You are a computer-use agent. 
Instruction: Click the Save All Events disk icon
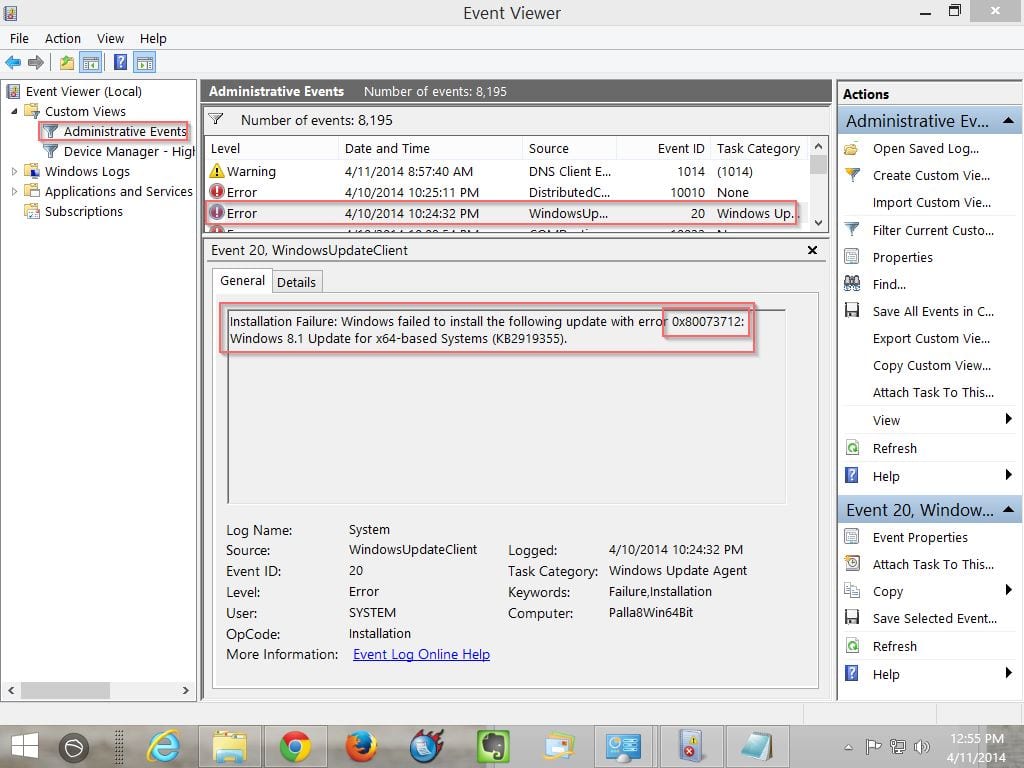tap(852, 311)
